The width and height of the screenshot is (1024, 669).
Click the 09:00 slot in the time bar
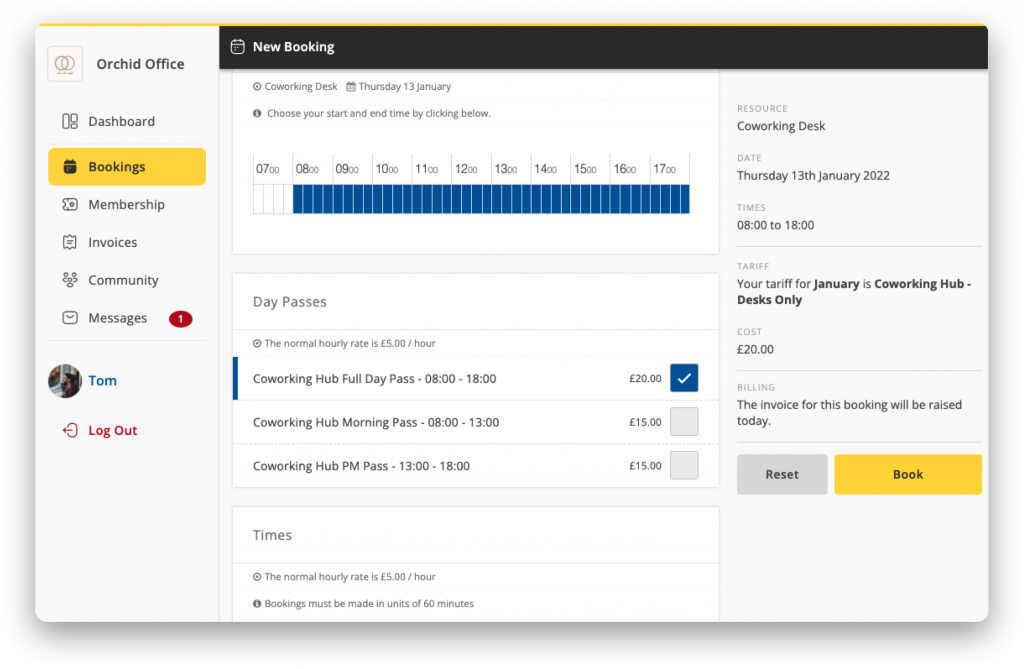[x=352, y=199]
